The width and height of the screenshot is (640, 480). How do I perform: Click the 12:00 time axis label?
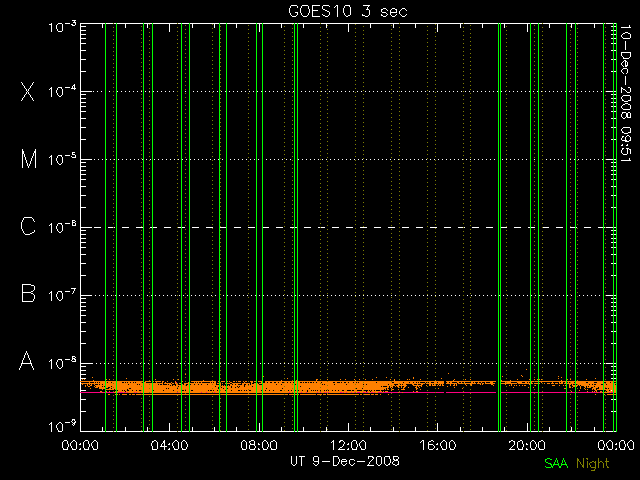[x=348, y=445]
